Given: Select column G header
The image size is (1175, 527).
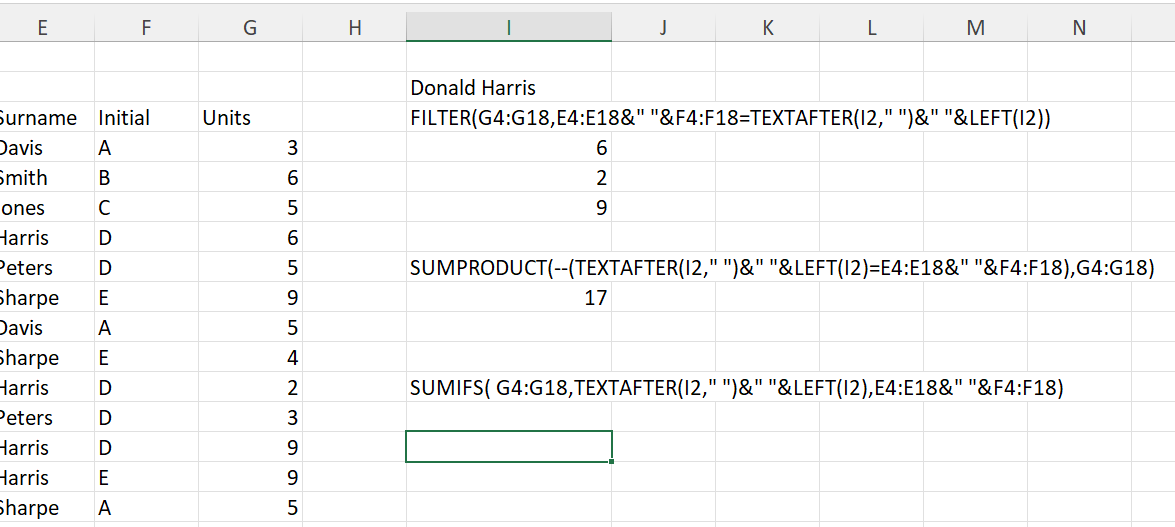Looking at the screenshot, I should click(x=250, y=28).
